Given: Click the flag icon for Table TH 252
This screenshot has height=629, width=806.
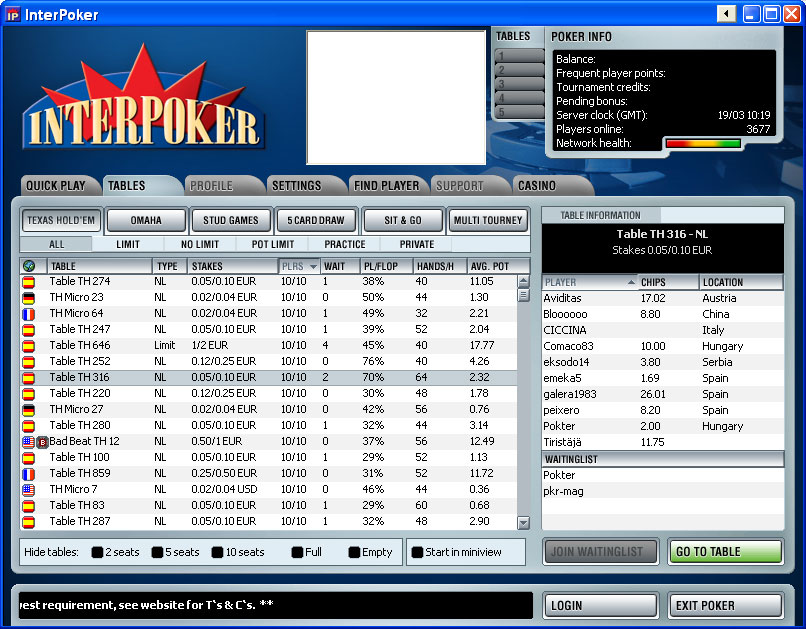Looking at the screenshot, I should pos(29,361).
